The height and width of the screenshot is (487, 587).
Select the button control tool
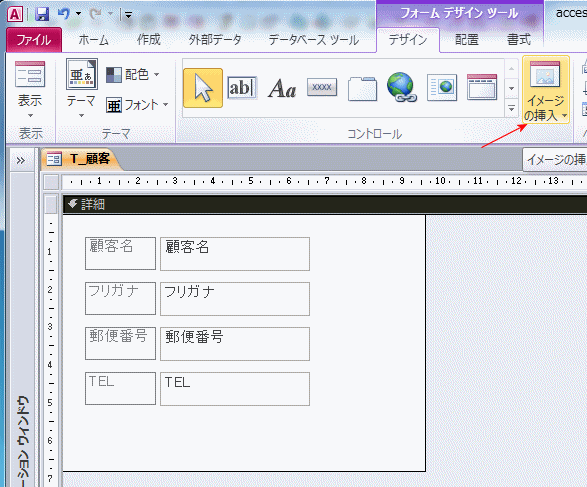[322, 87]
